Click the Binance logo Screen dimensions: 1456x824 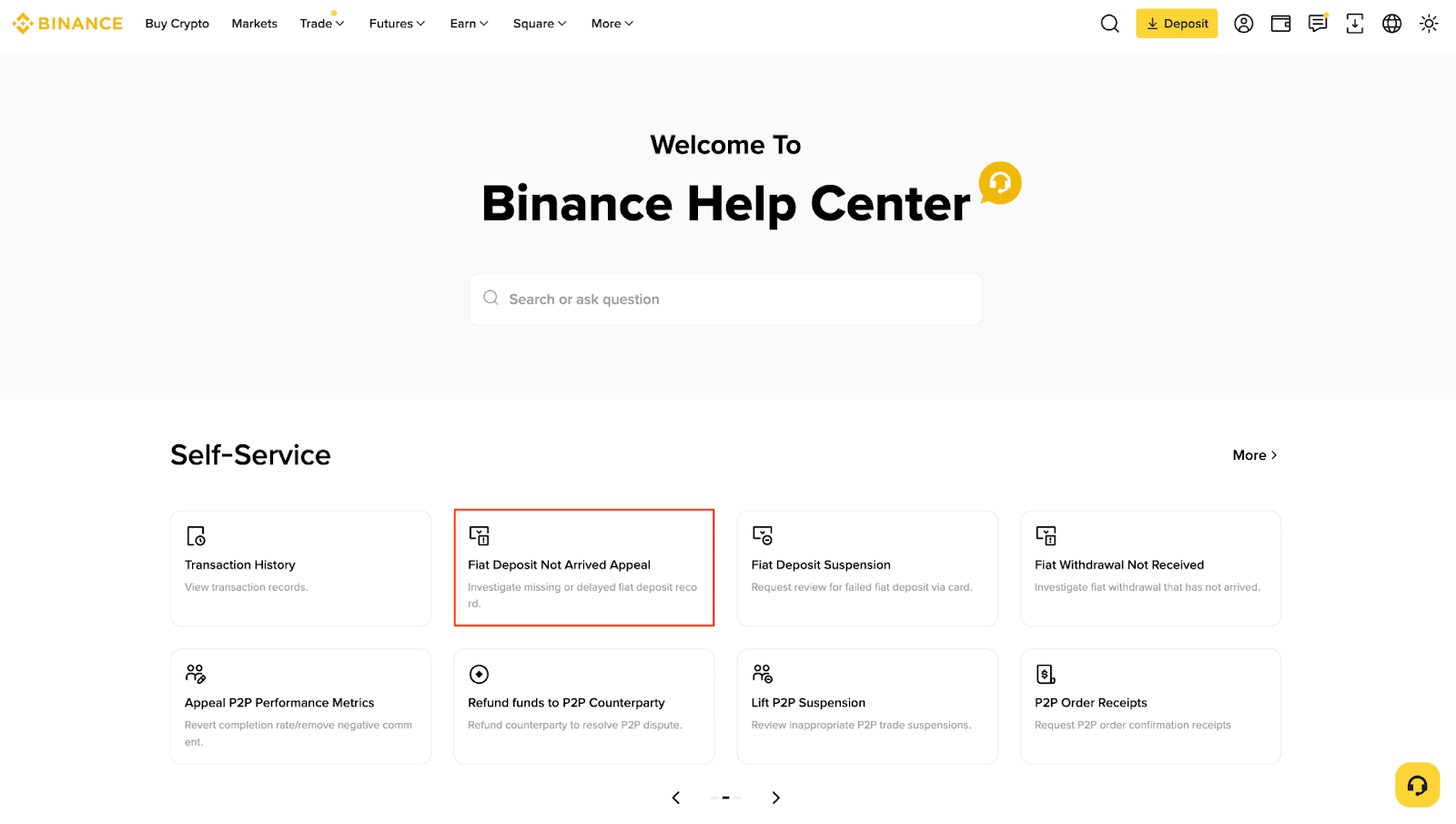pos(68,24)
